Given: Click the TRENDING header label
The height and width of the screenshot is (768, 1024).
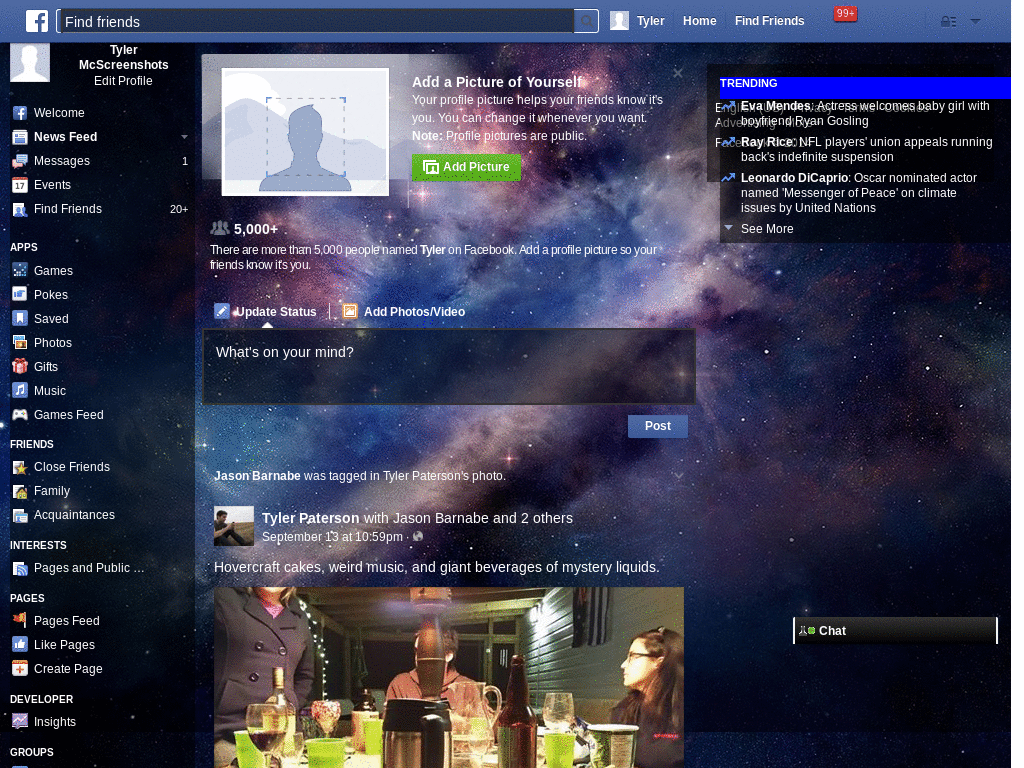Looking at the screenshot, I should 748,84.
